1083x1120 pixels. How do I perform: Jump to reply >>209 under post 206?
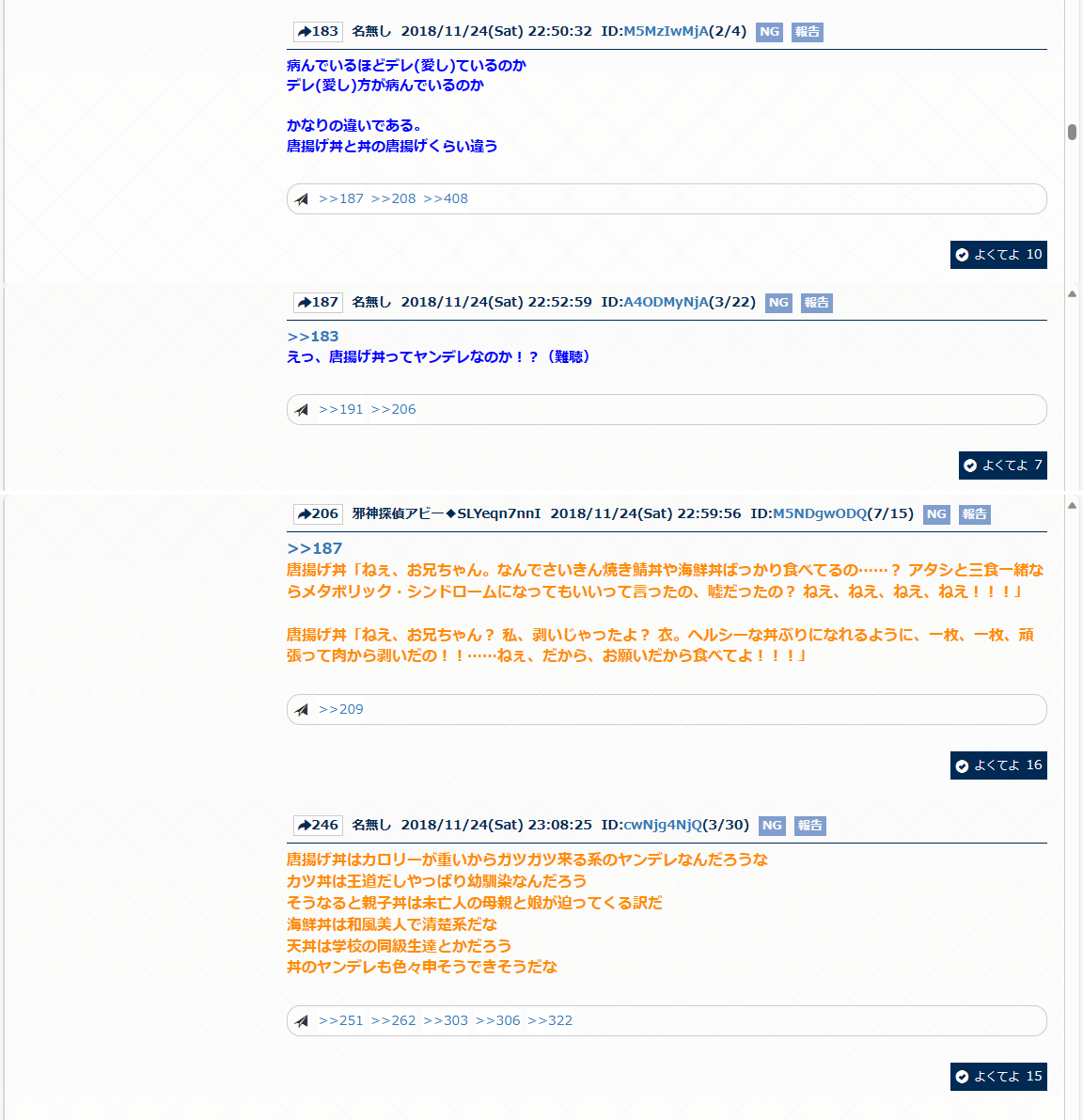click(x=340, y=710)
